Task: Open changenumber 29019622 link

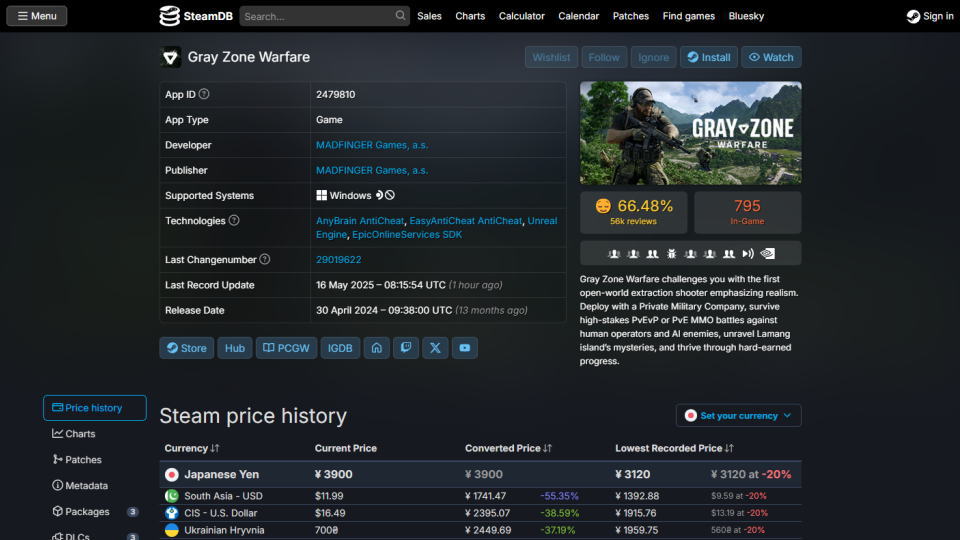Action: point(339,260)
